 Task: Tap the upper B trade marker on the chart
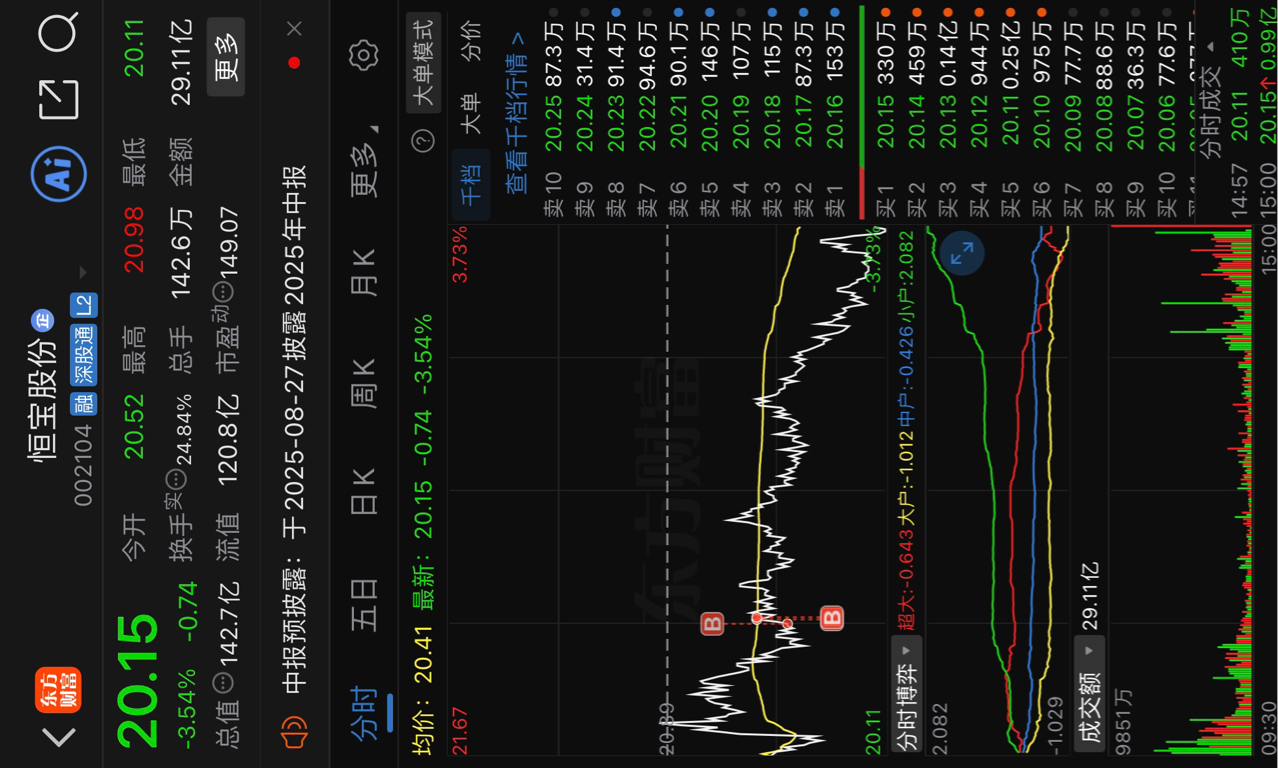pyautogui.click(x=712, y=625)
